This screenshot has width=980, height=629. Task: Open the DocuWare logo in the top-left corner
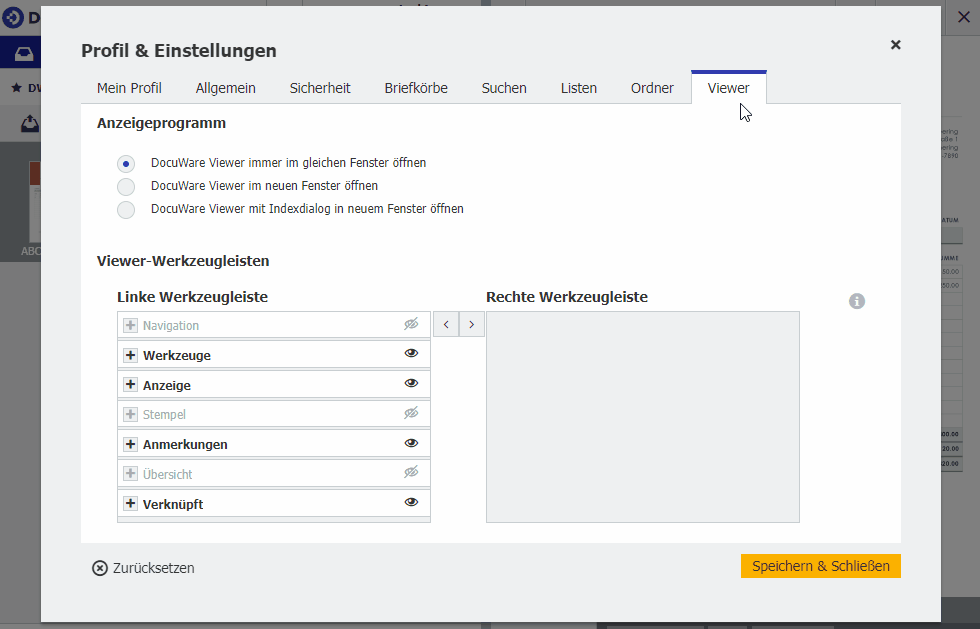[x=15, y=16]
